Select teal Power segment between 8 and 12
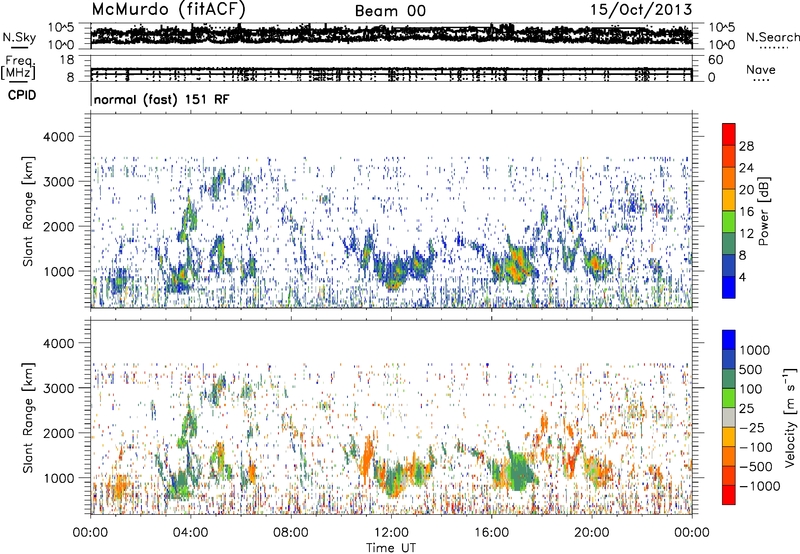800x554 pixels. point(729,243)
